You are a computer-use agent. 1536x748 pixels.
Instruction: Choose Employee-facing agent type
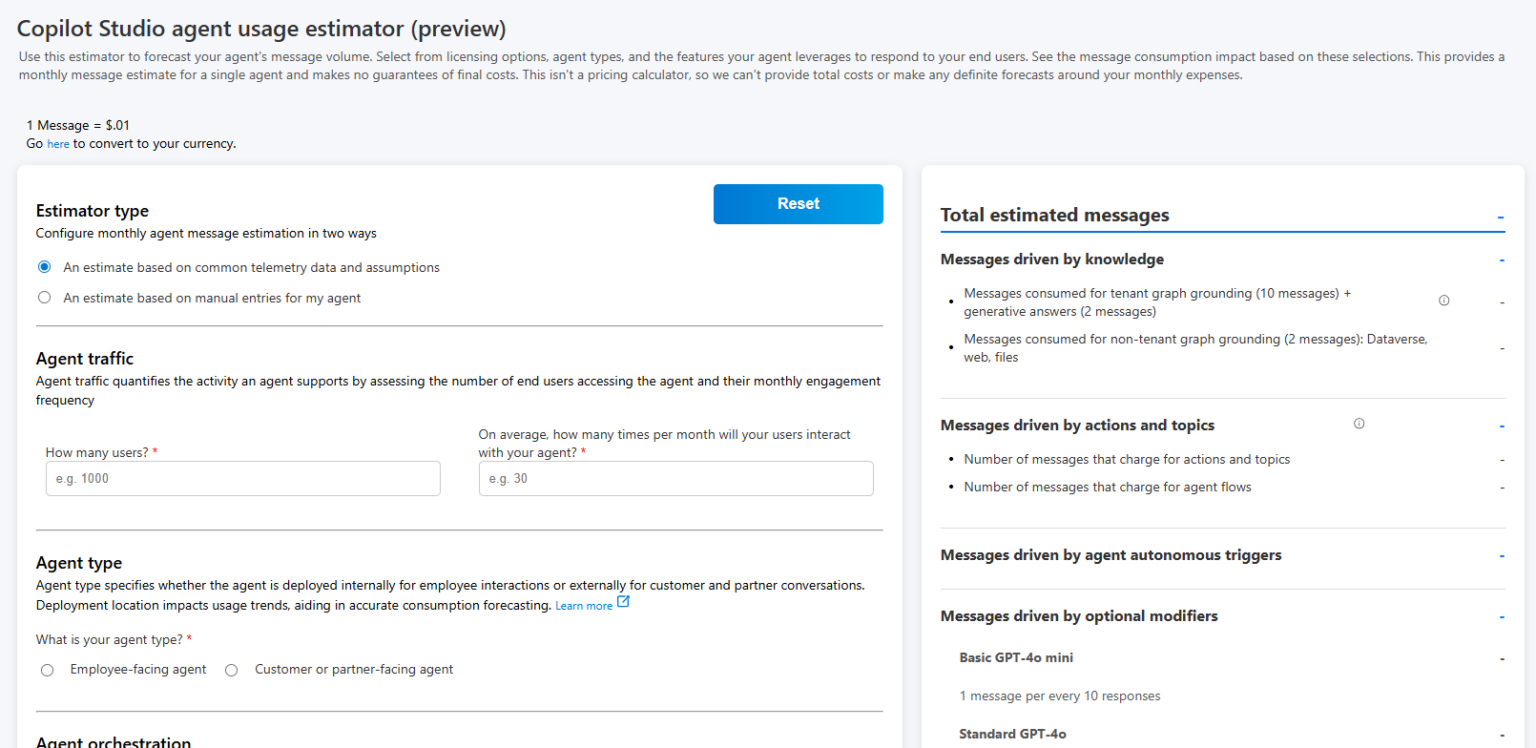click(x=47, y=670)
